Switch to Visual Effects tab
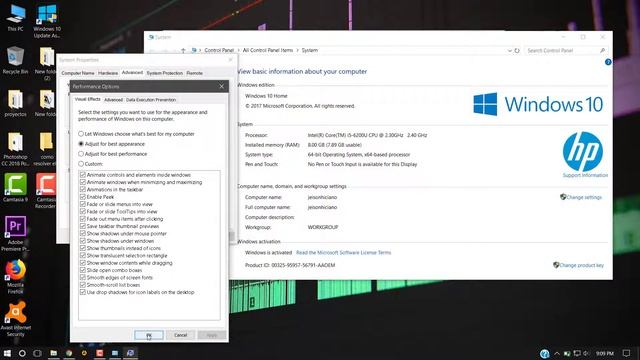 87,99
